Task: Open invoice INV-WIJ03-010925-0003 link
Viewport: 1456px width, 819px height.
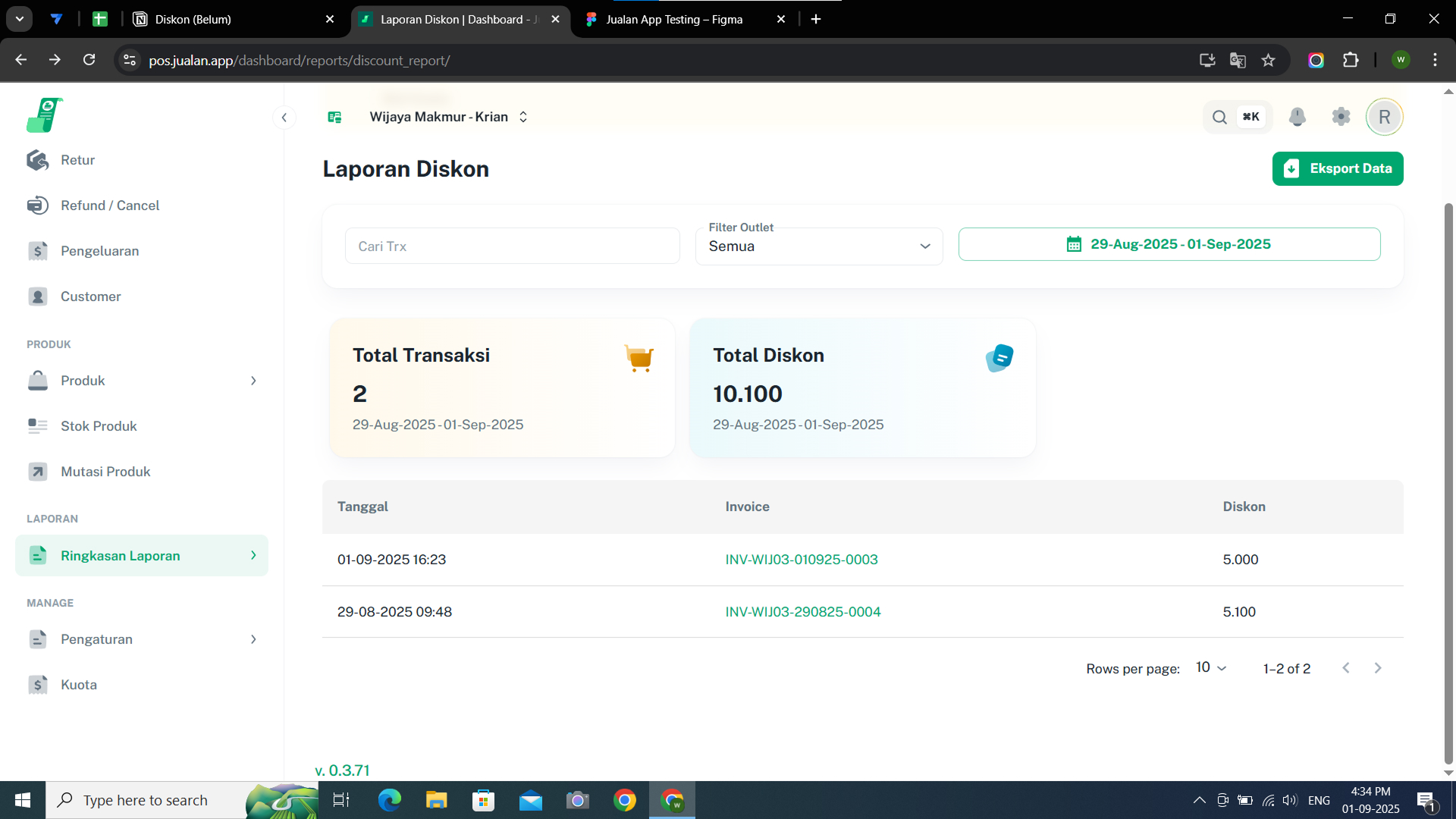Action: (801, 560)
